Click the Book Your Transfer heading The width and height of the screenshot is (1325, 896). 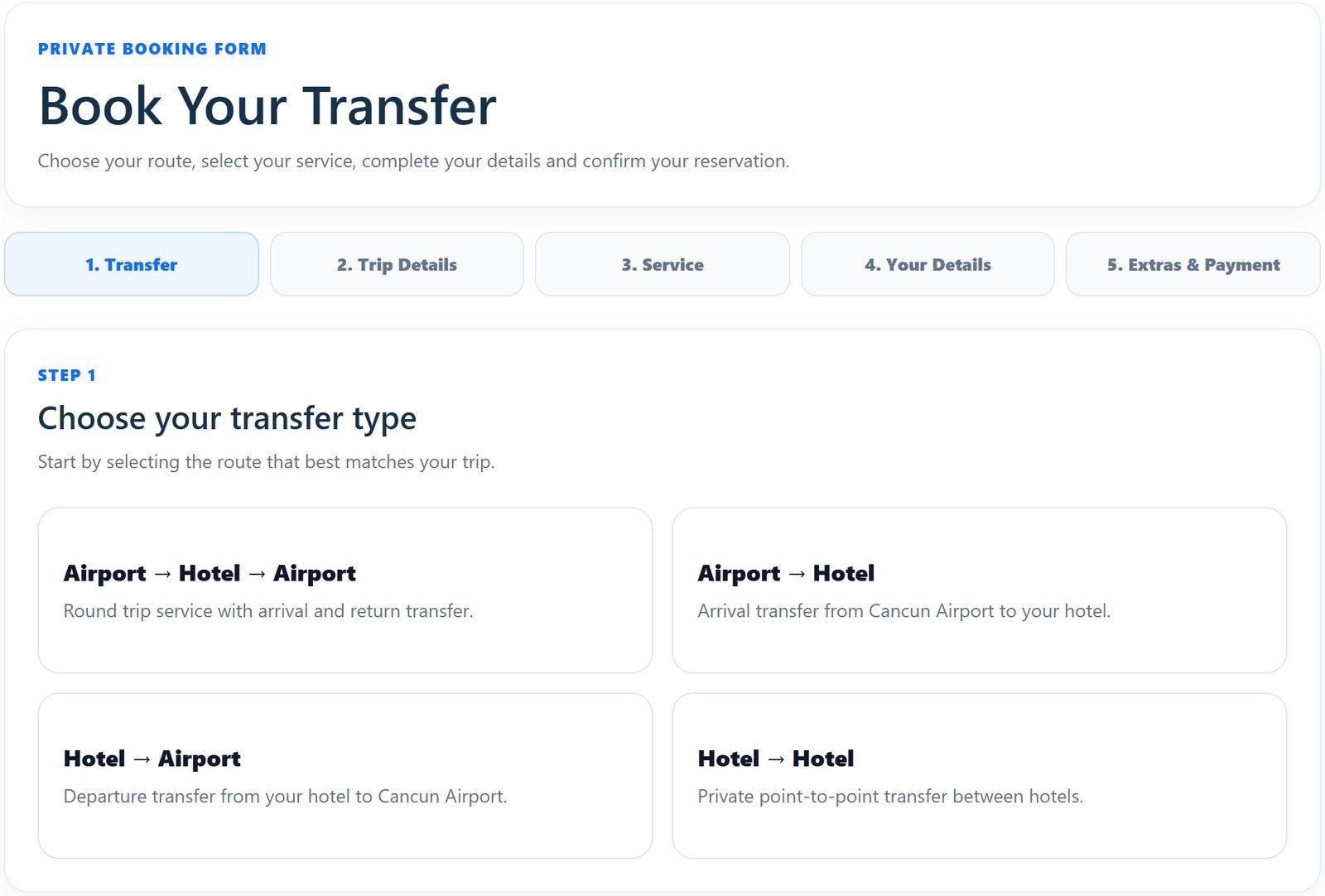(x=267, y=106)
